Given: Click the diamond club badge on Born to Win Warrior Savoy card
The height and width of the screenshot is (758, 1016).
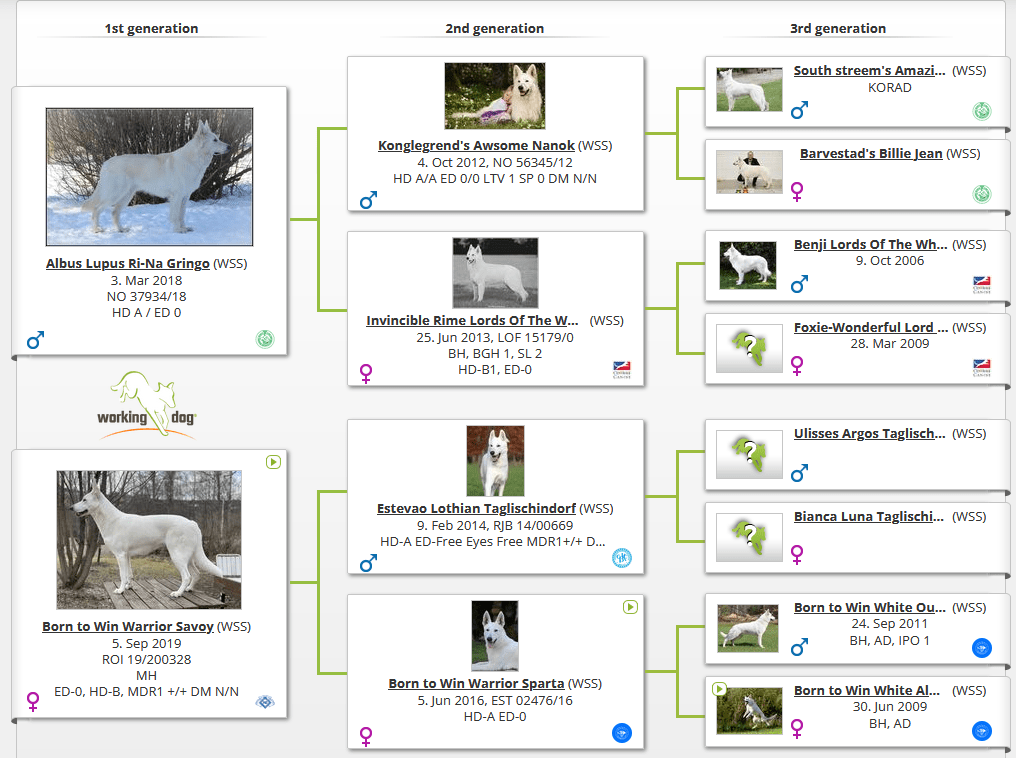Looking at the screenshot, I should 264,702.
